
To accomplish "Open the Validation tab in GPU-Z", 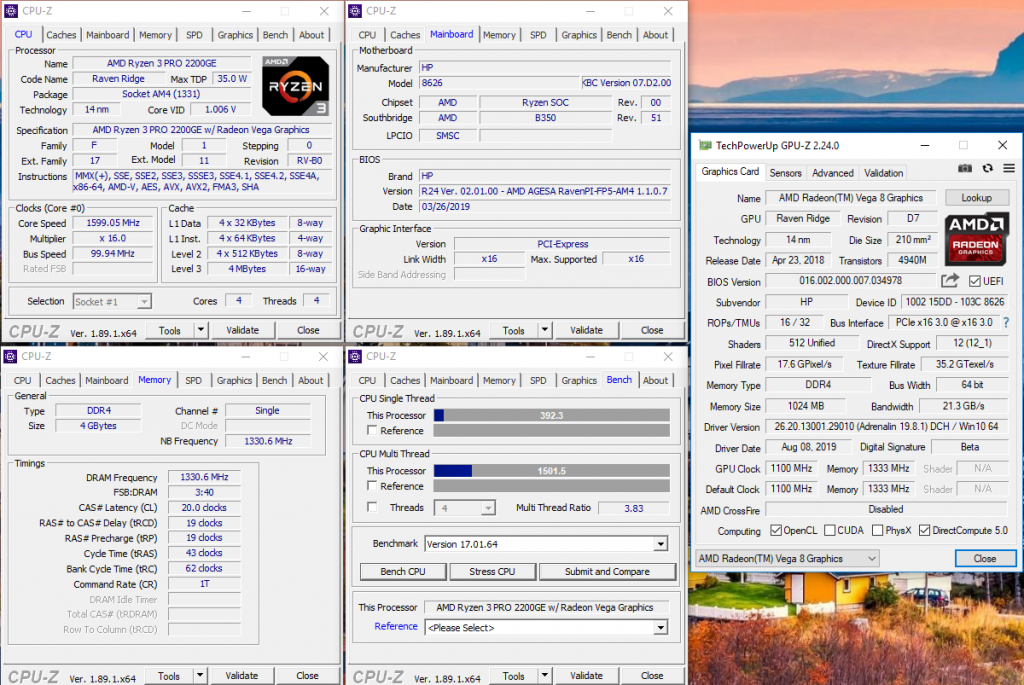I will pos(883,173).
